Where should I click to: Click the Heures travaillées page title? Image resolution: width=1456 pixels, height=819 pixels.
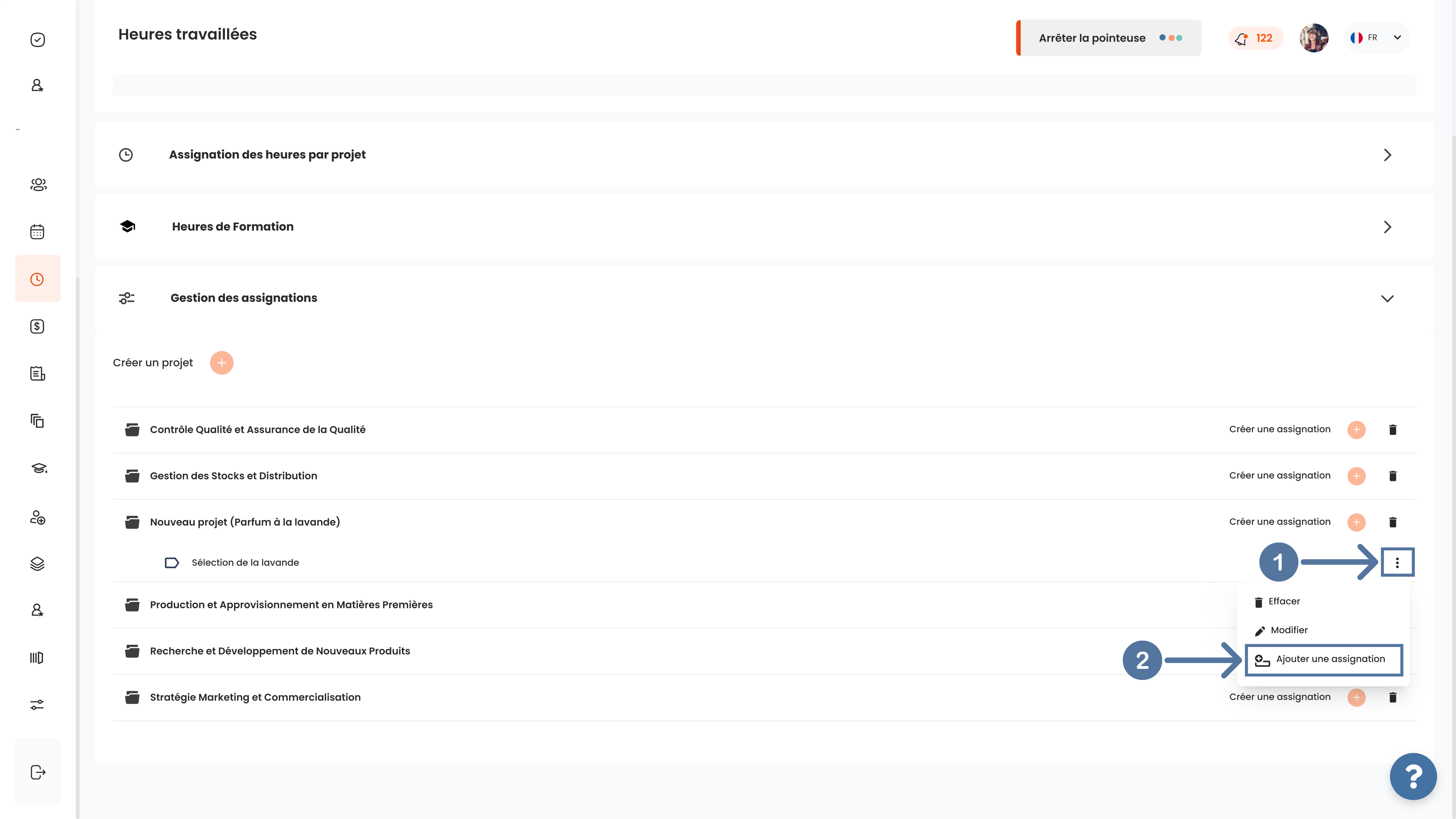tap(187, 34)
